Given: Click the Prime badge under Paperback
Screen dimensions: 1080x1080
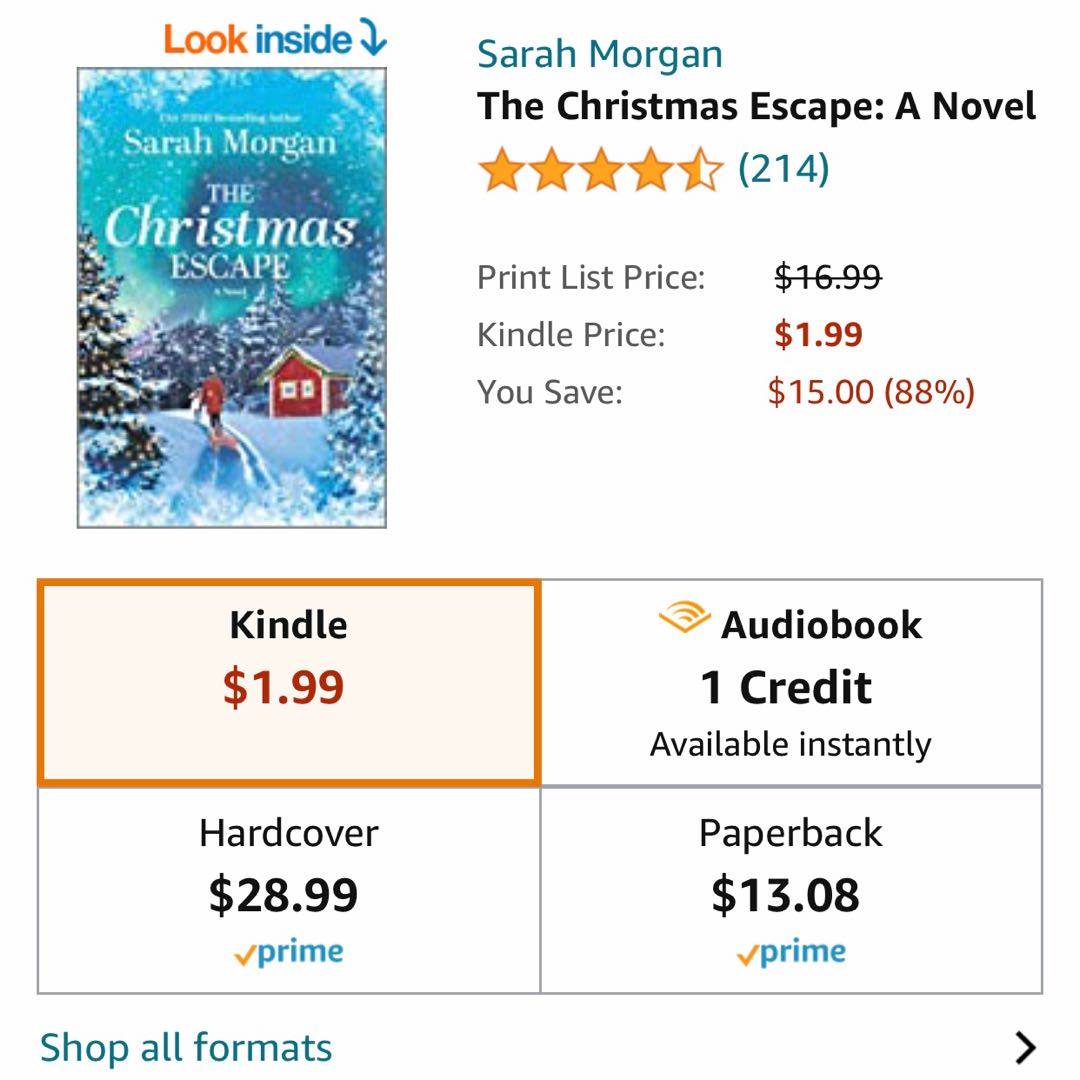Looking at the screenshot, I should pos(791,953).
